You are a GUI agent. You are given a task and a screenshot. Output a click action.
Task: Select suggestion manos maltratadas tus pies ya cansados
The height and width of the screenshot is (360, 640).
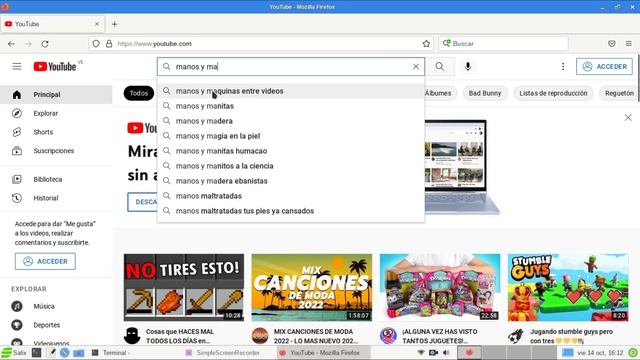tap(291, 211)
